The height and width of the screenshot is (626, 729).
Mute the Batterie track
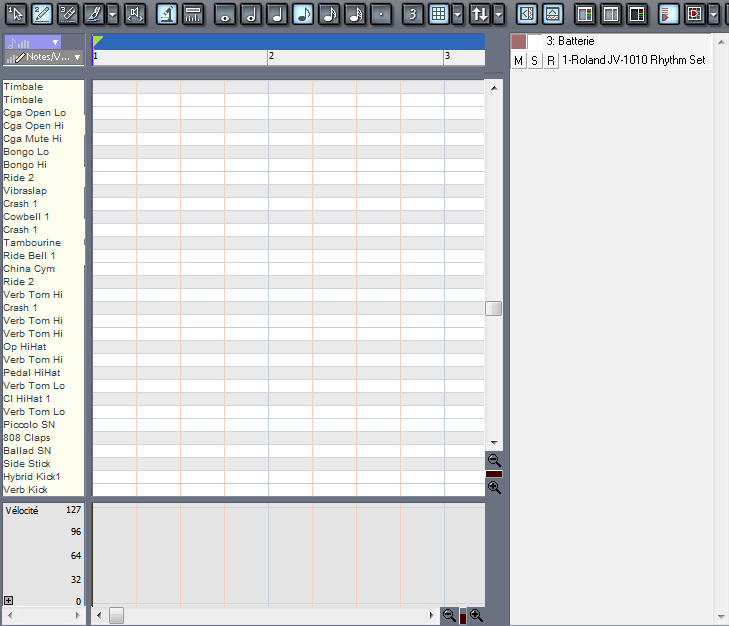pos(518,60)
